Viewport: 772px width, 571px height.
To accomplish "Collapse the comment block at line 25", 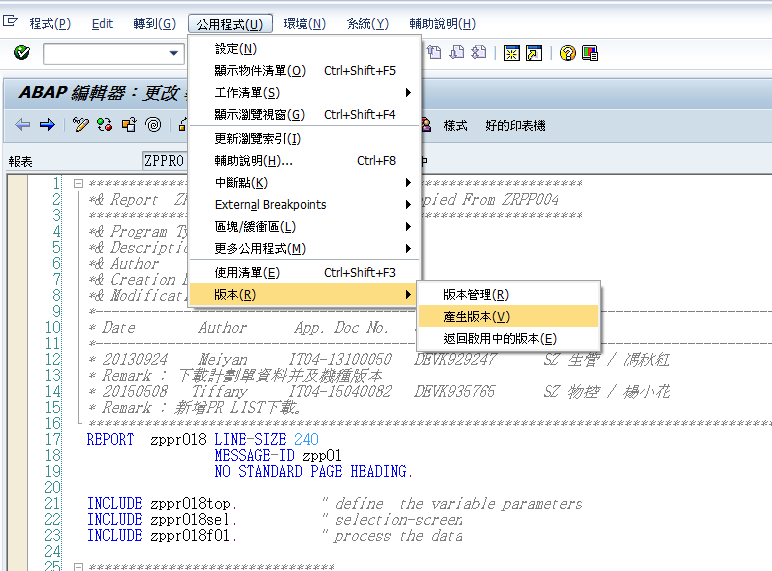I will [x=78, y=567].
